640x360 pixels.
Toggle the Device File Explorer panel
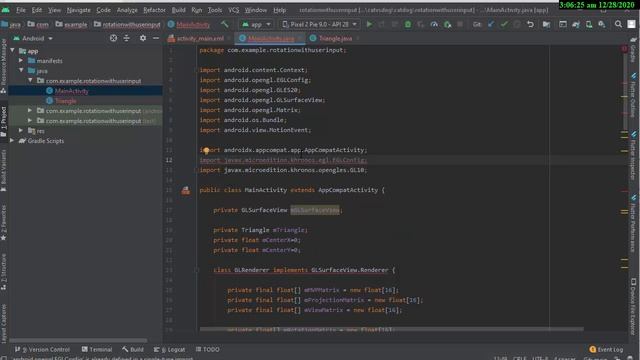(x=633, y=306)
